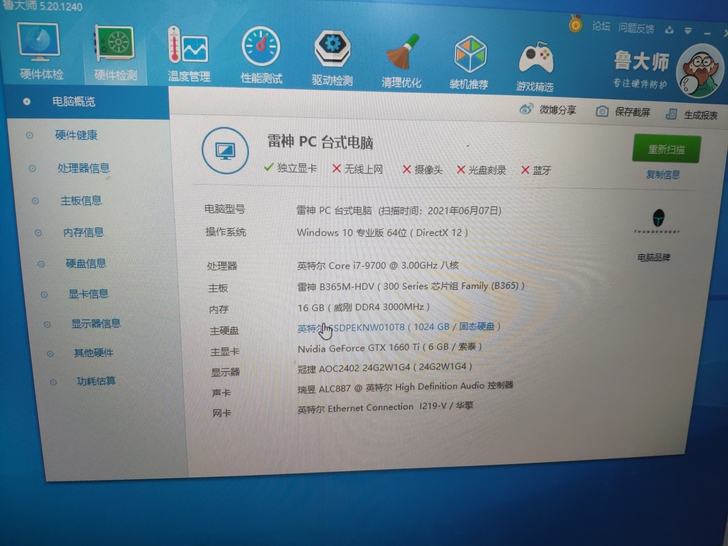Click the 蓝牙 unavailable status
728x546 pixels.
(536, 170)
